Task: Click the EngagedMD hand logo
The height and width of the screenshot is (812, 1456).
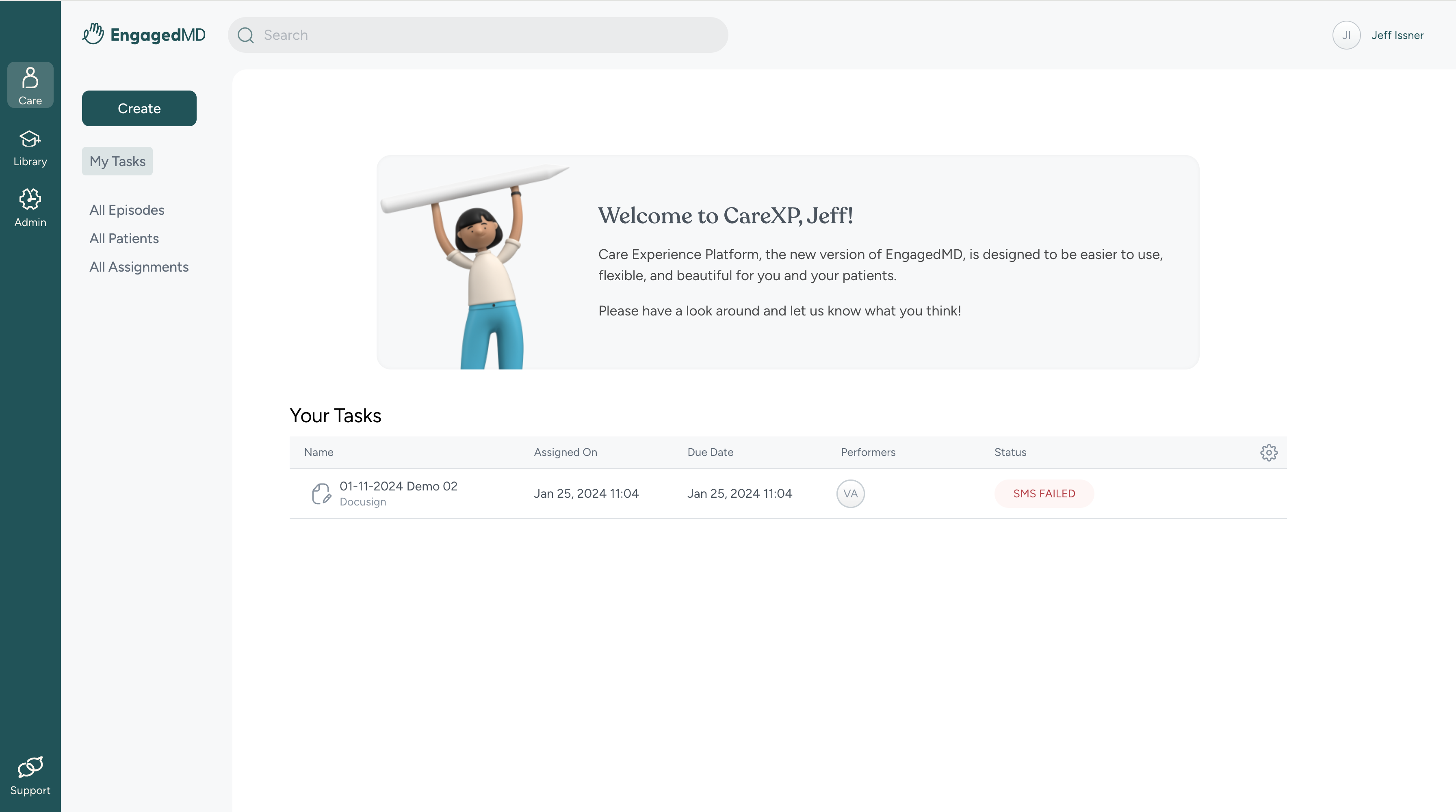Action: click(x=93, y=34)
